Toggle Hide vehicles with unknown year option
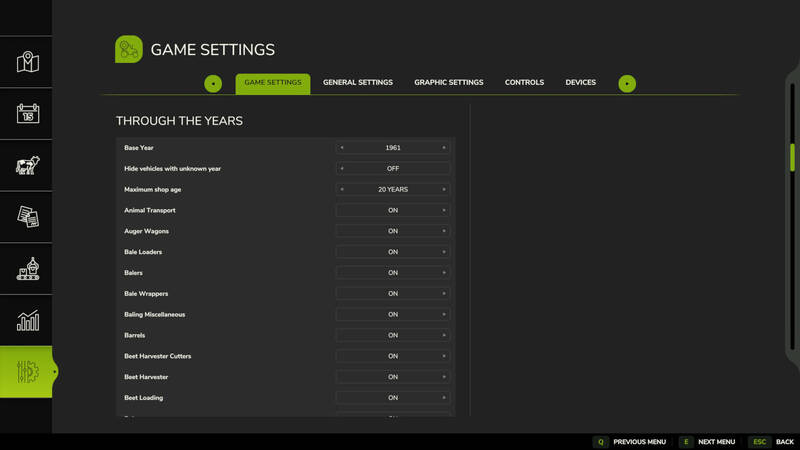800x450 pixels. pos(393,168)
